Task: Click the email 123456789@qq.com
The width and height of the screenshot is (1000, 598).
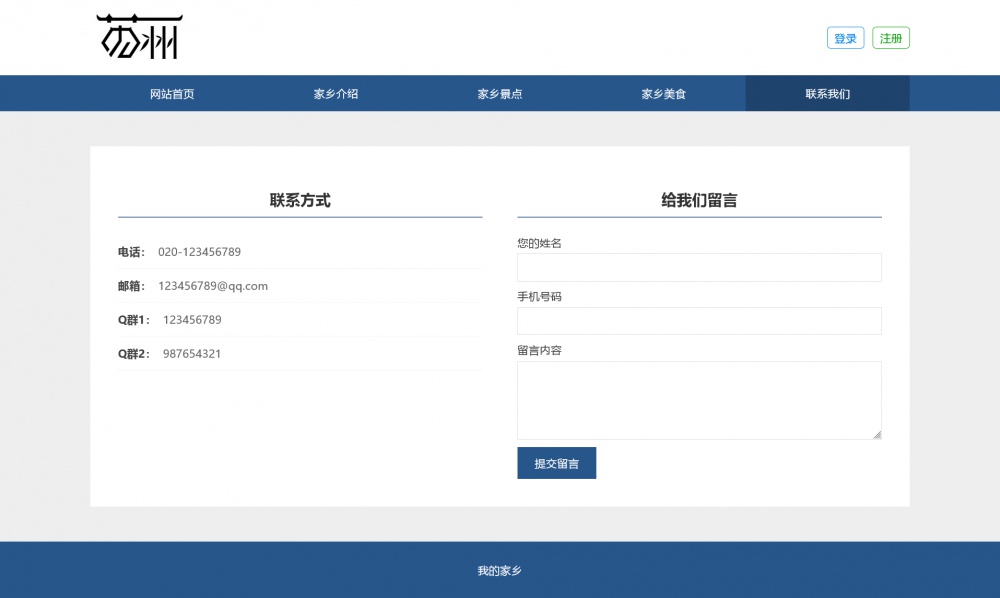Action: tap(213, 286)
